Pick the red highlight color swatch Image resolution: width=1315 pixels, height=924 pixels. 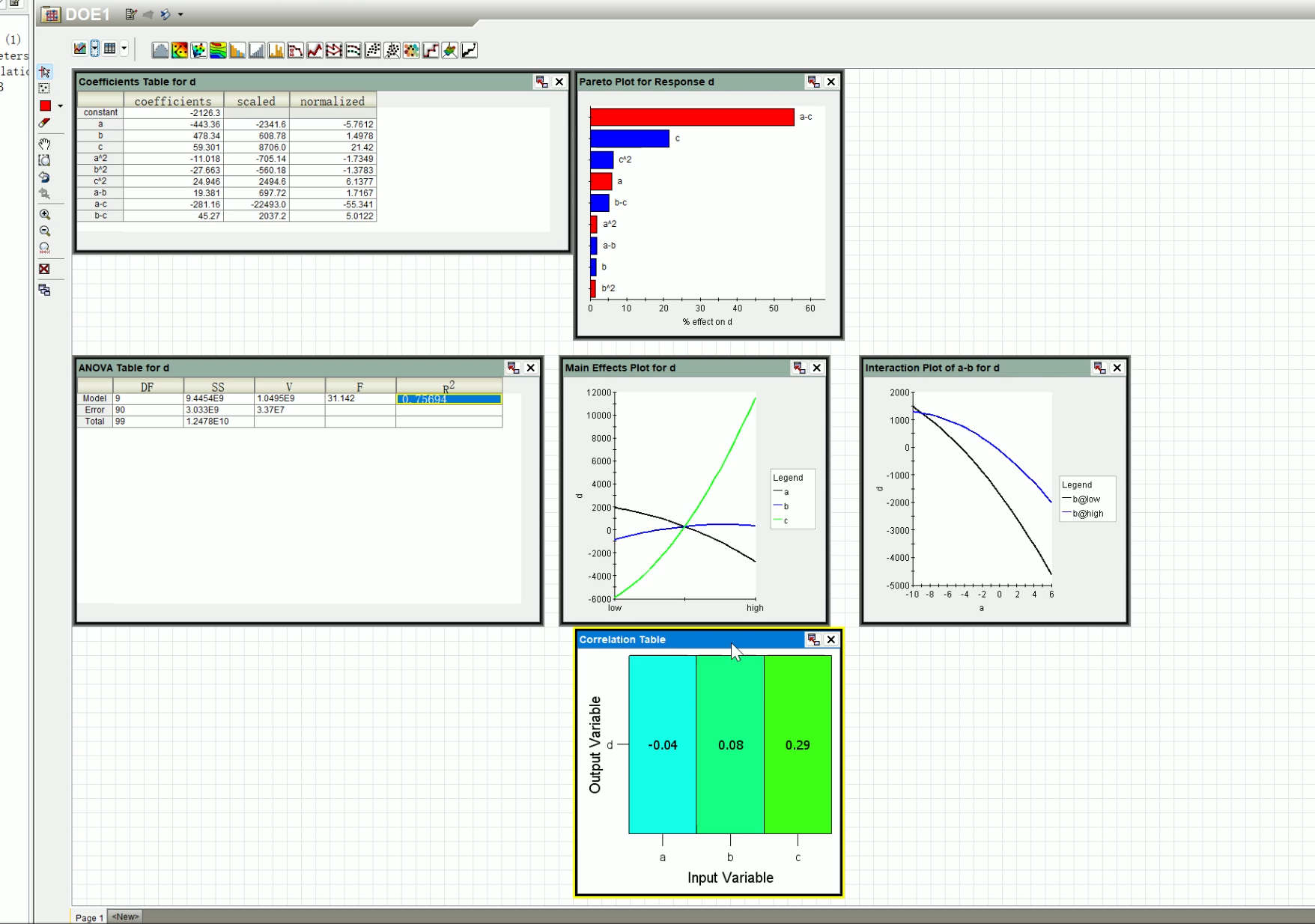[x=46, y=106]
